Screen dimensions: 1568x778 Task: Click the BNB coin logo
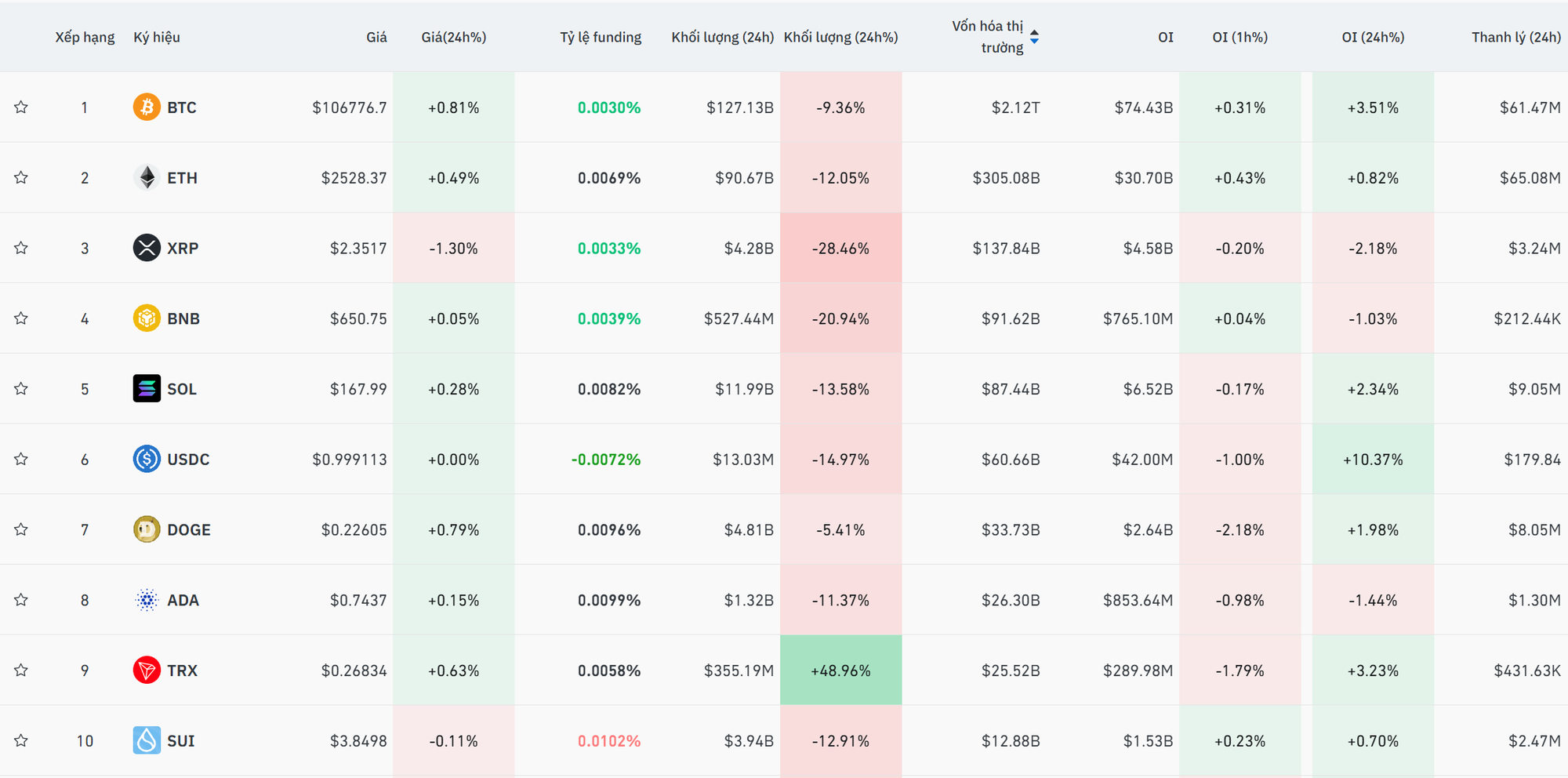coord(147,318)
